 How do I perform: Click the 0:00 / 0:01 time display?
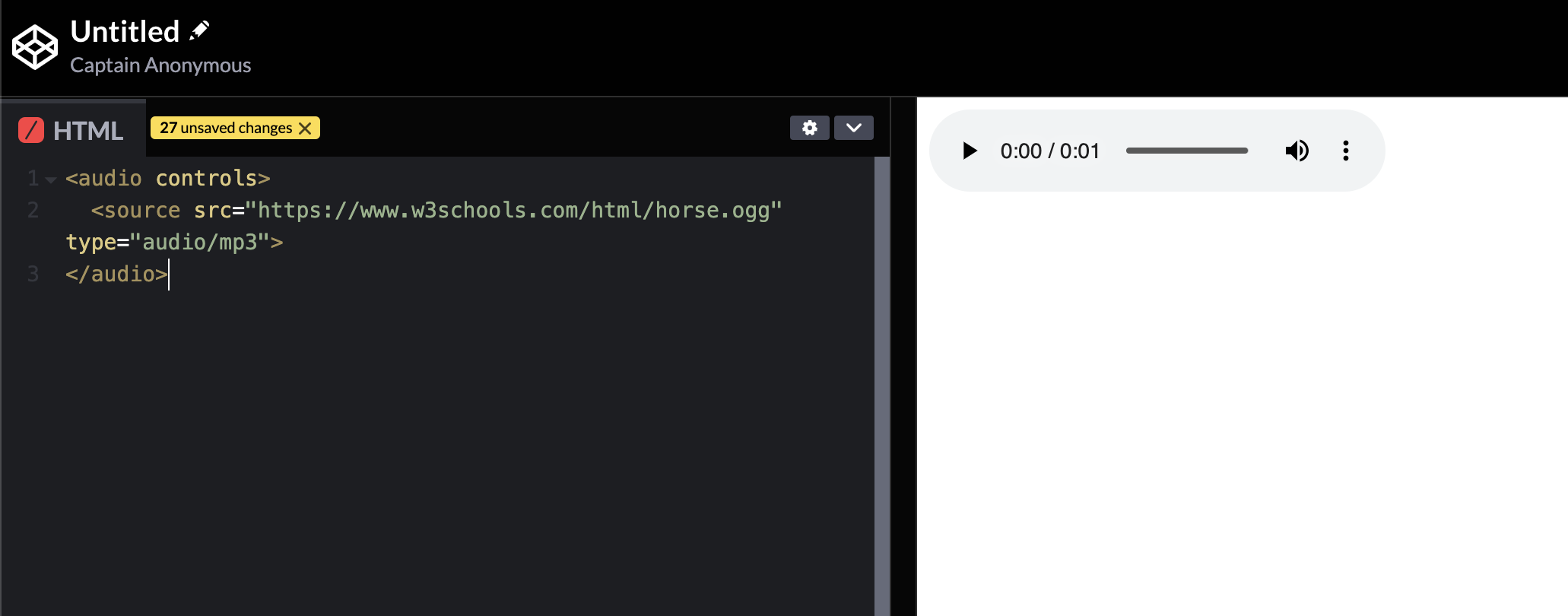pyautogui.click(x=1050, y=151)
